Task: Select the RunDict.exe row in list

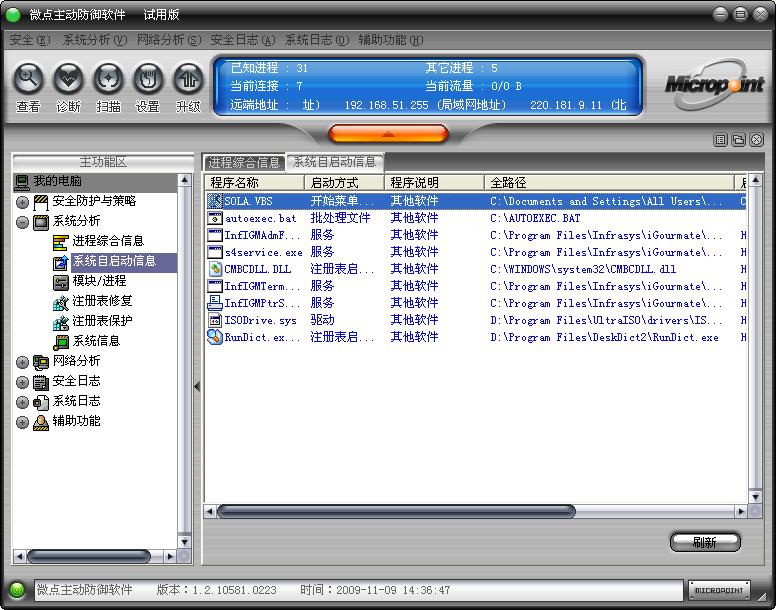Action: point(262,337)
